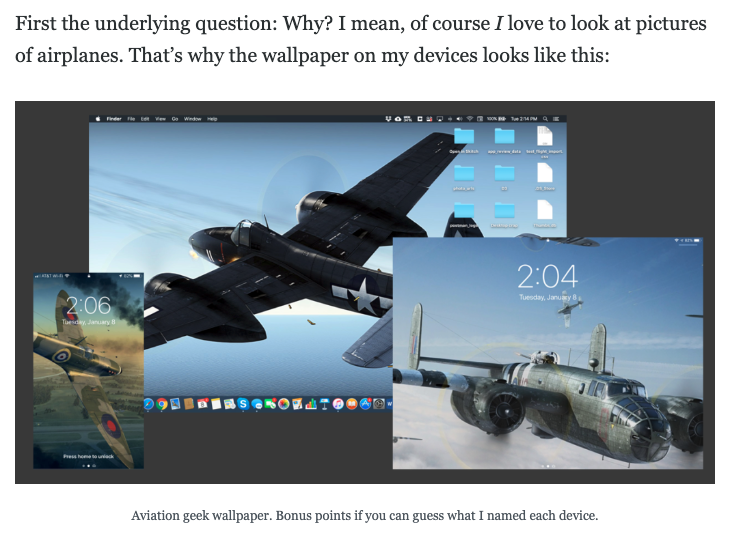Launch Google Chrome from the dock
The width and height of the screenshot is (756, 541).
coord(162,404)
